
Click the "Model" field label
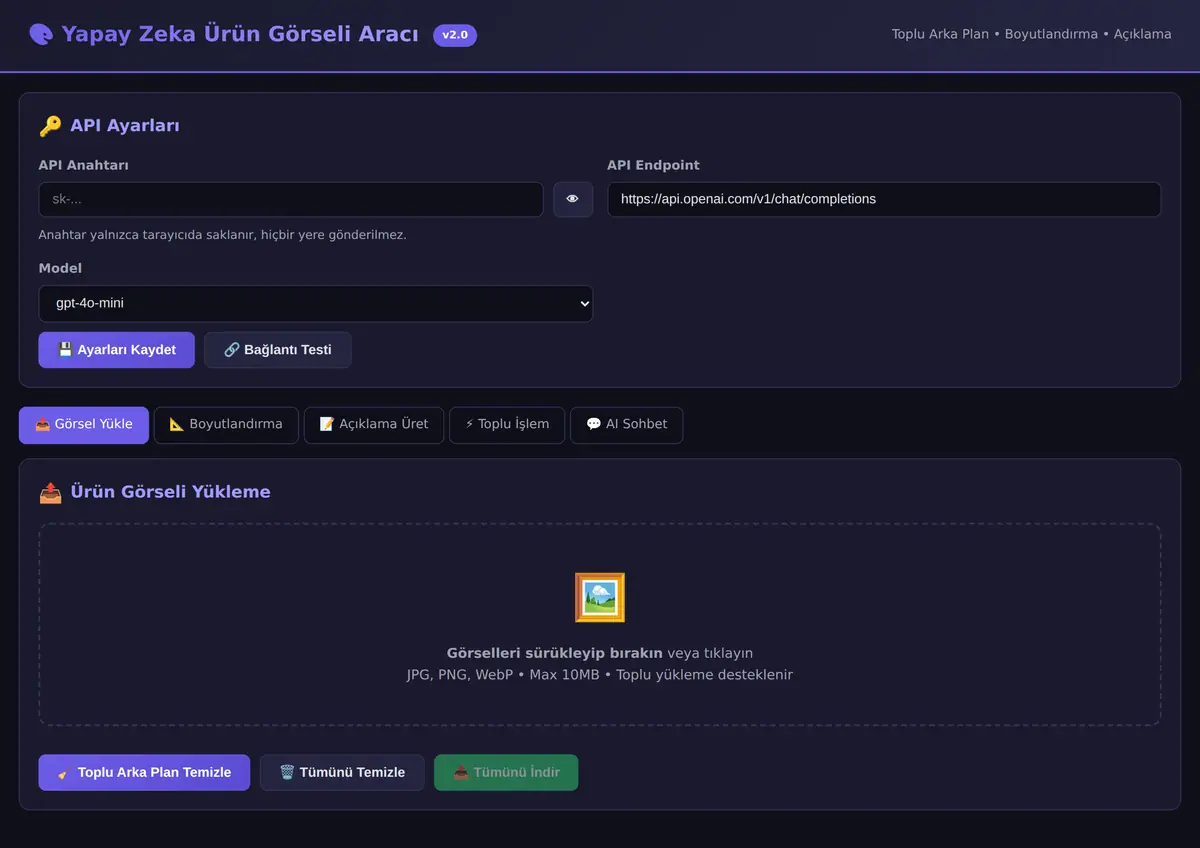[x=61, y=268]
